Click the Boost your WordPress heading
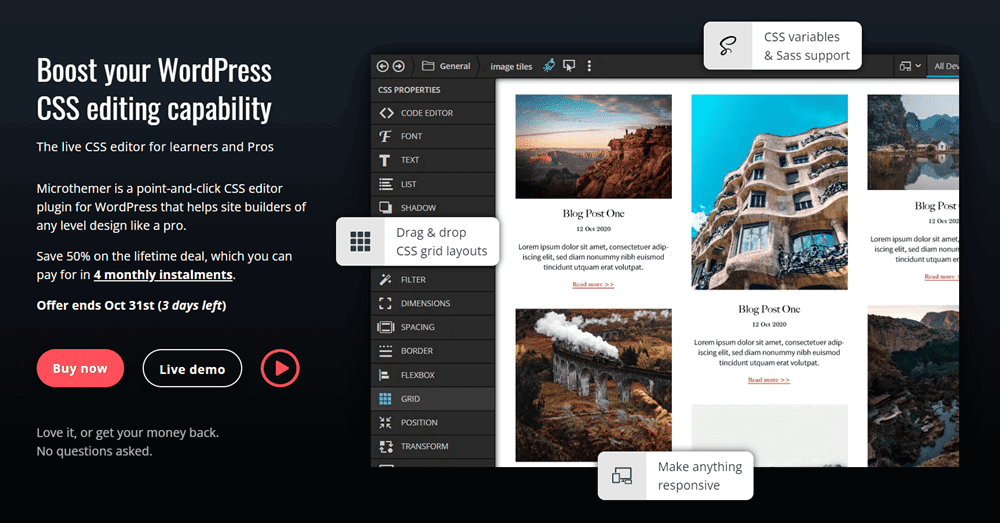The width and height of the screenshot is (1000, 523). 154,89
